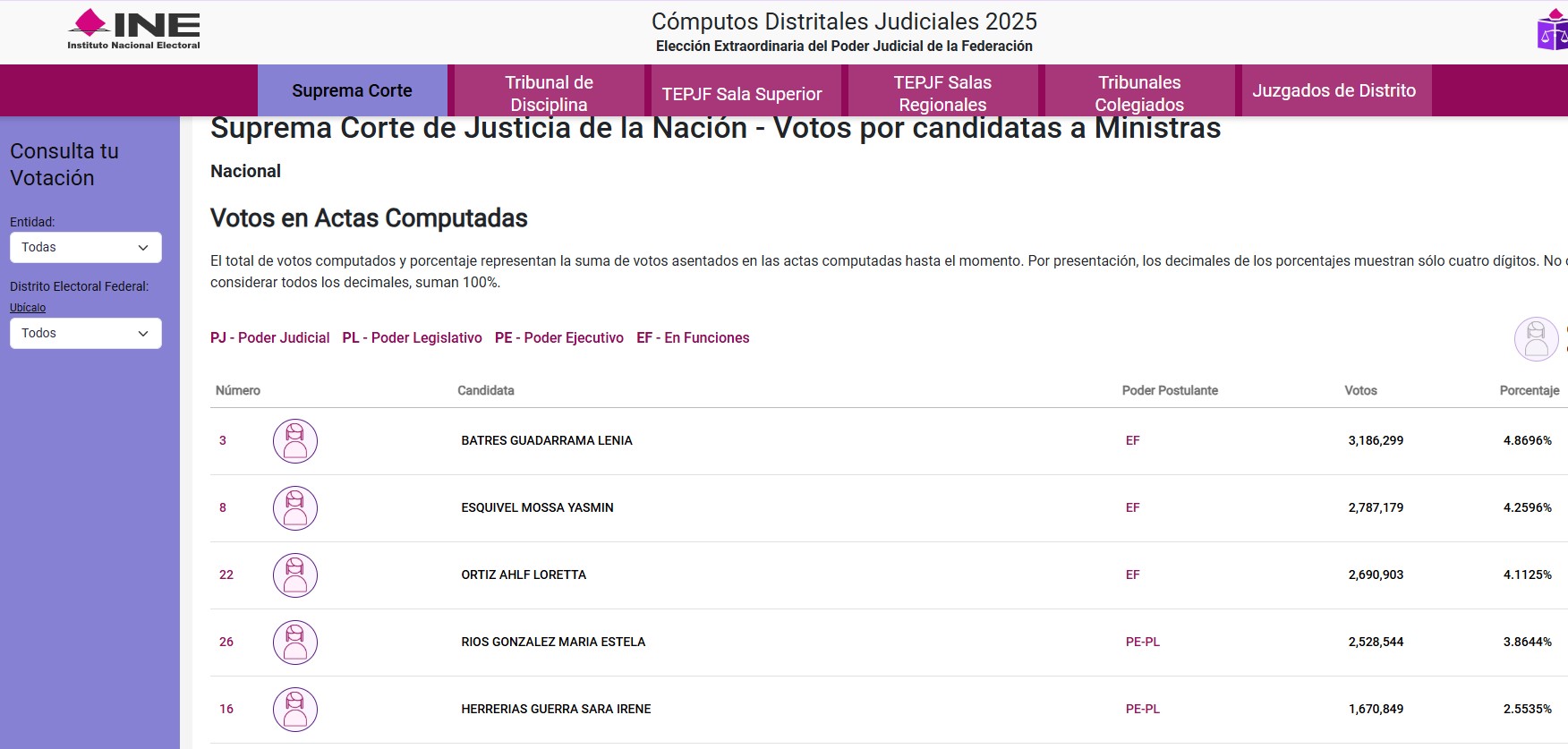Click the Ubícalo link
The image size is (1568, 749).
point(28,308)
